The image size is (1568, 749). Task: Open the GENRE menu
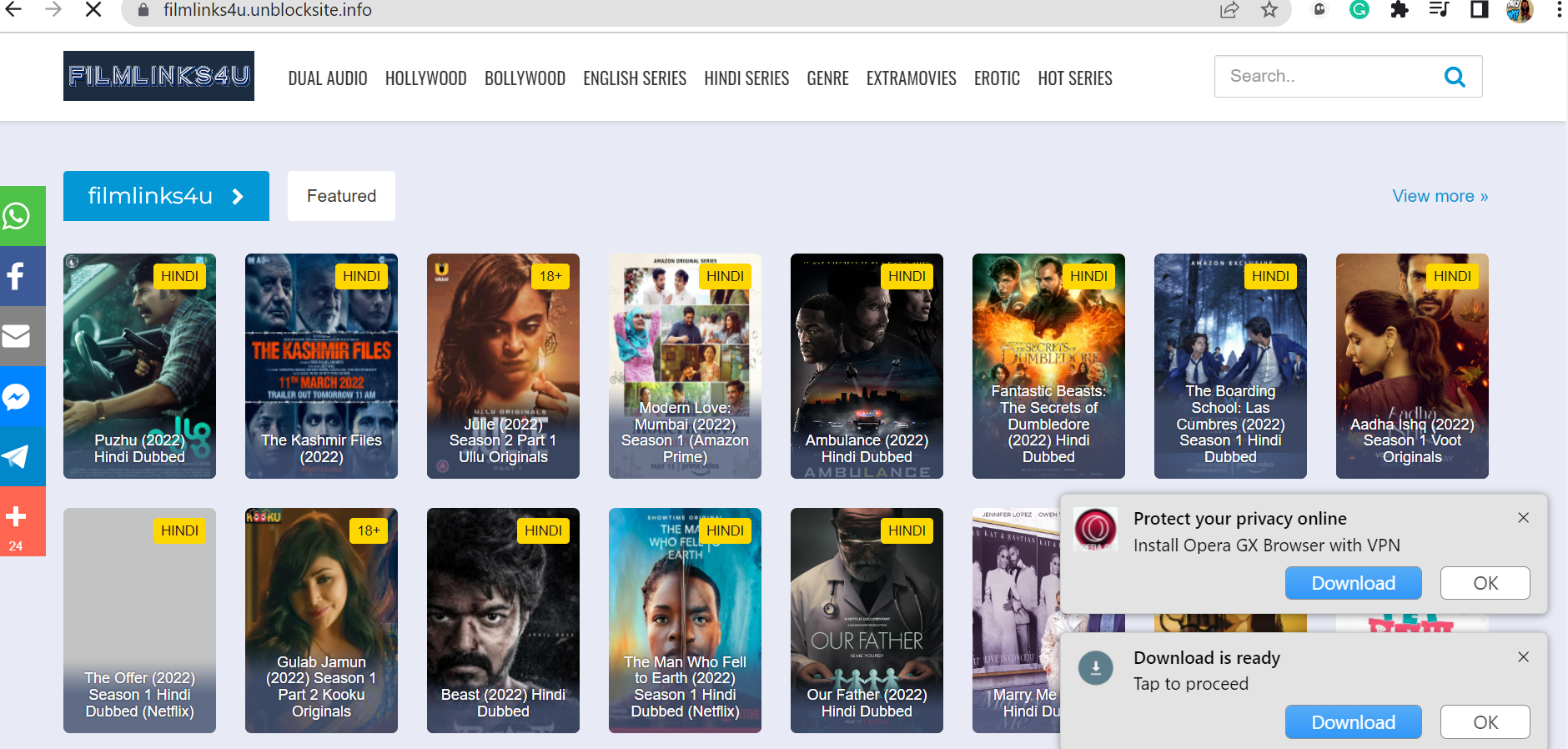pyautogui.click(x=827, y=78)
